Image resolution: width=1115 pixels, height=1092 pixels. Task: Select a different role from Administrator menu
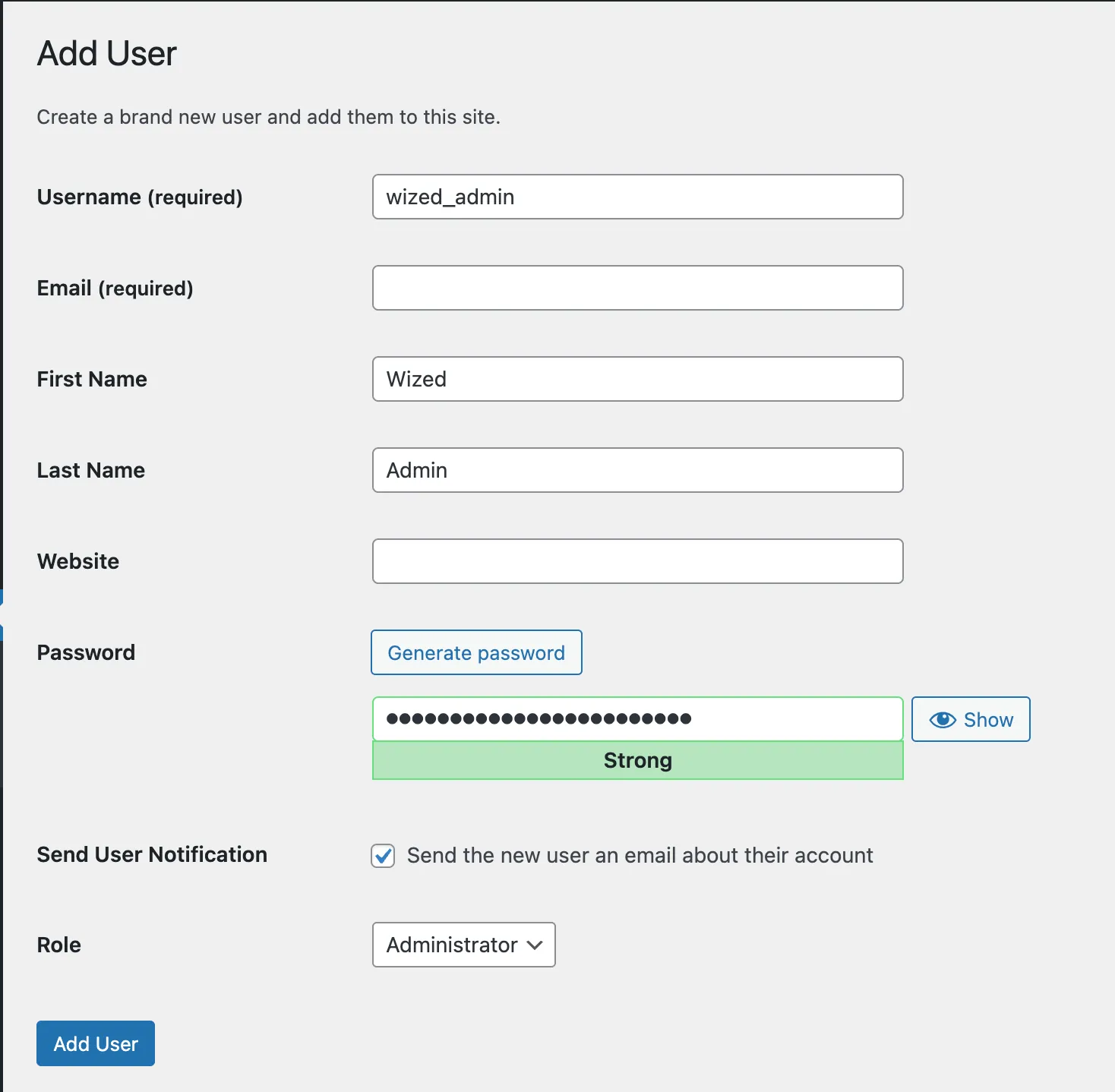pos(463,945)
